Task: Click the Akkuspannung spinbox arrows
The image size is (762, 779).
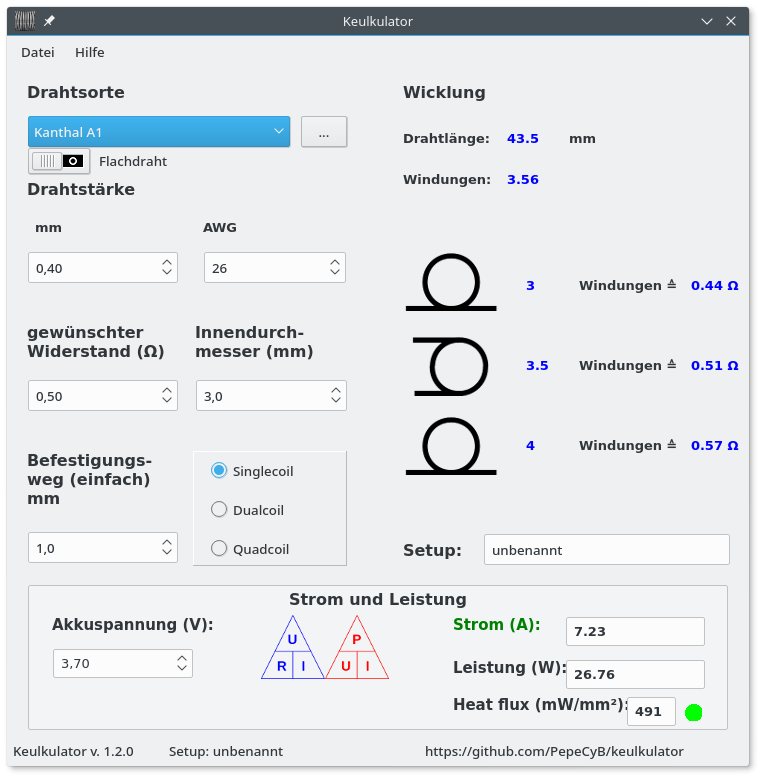Action: click(x=181, y=663)
